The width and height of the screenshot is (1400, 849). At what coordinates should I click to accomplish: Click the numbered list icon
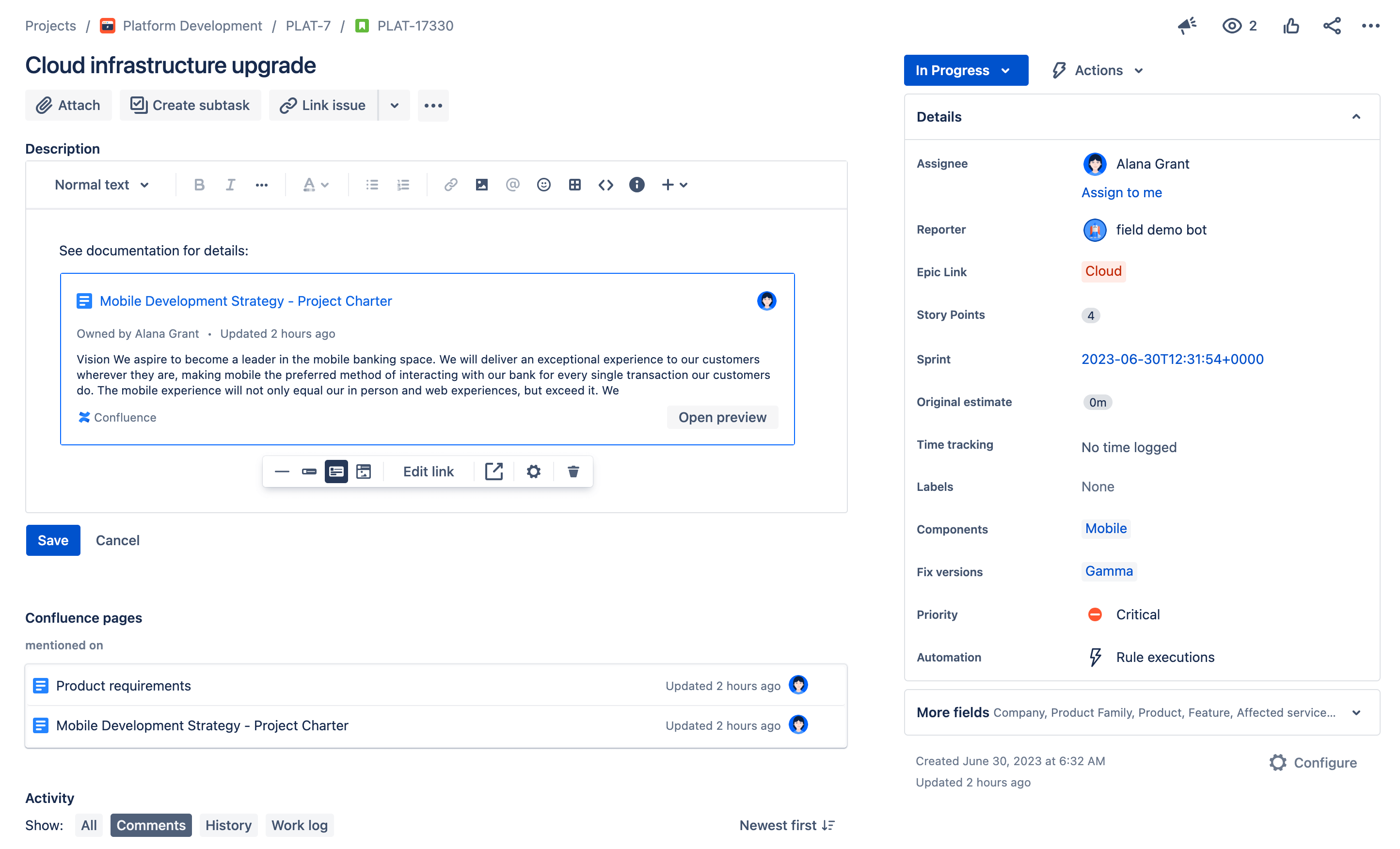point(403,184)
